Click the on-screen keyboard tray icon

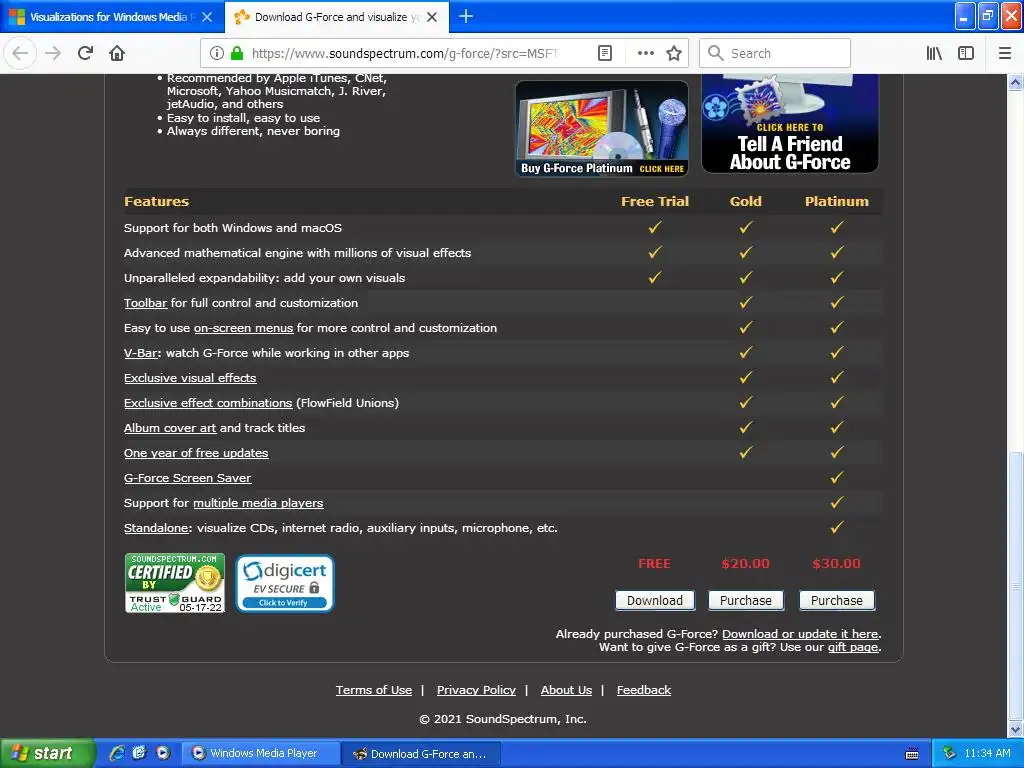click(912, 754)
